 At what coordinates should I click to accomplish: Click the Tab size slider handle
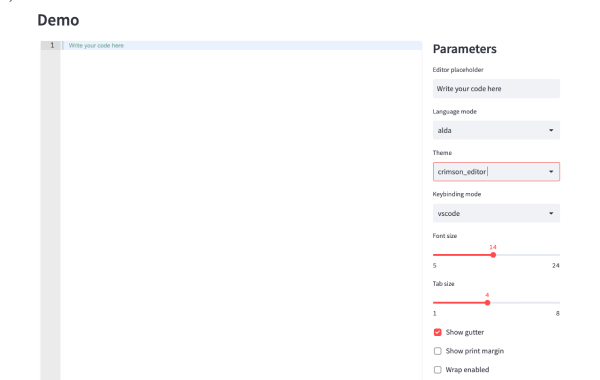tap(487, 303)
